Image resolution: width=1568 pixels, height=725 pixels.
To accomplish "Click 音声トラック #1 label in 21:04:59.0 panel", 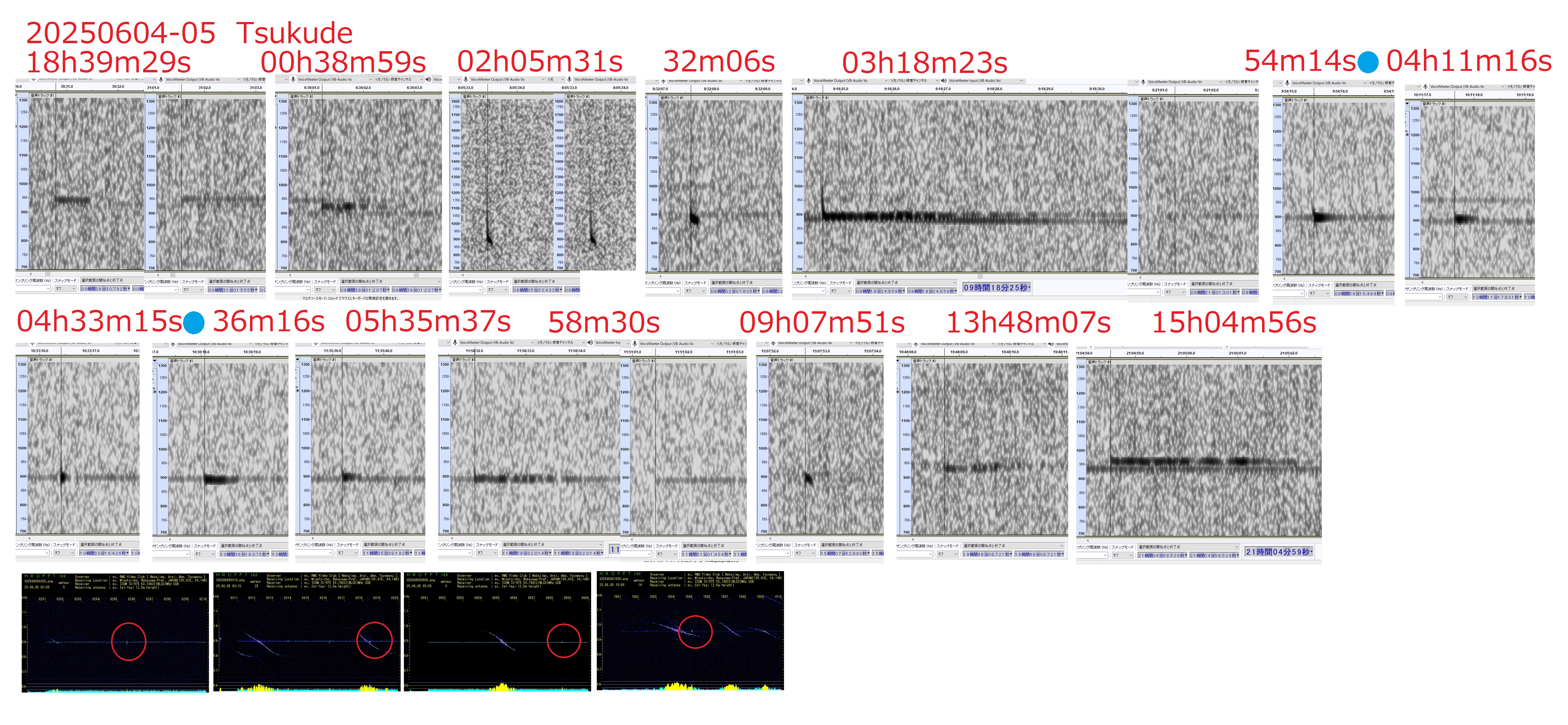I will click(x=1099, y=362).
